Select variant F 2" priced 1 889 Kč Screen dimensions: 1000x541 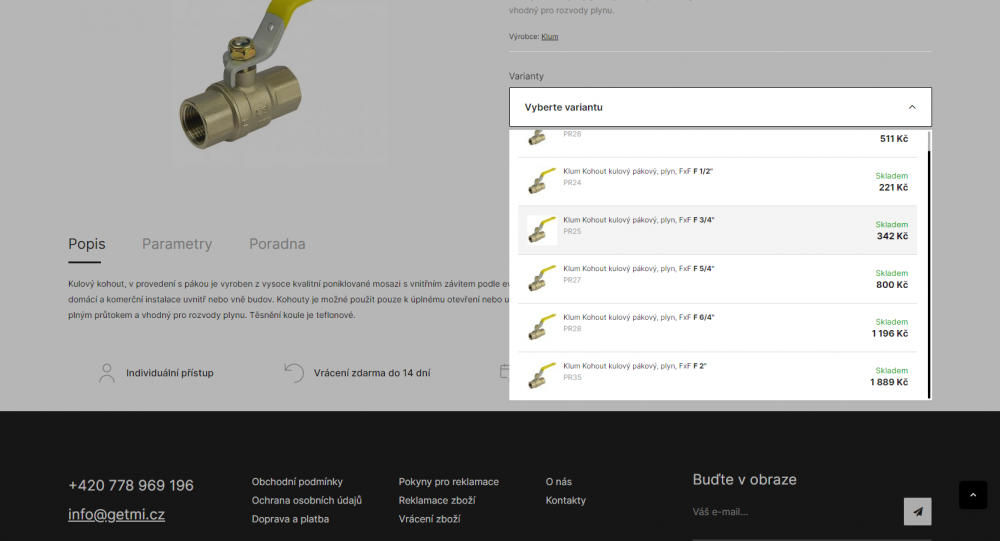717,376
